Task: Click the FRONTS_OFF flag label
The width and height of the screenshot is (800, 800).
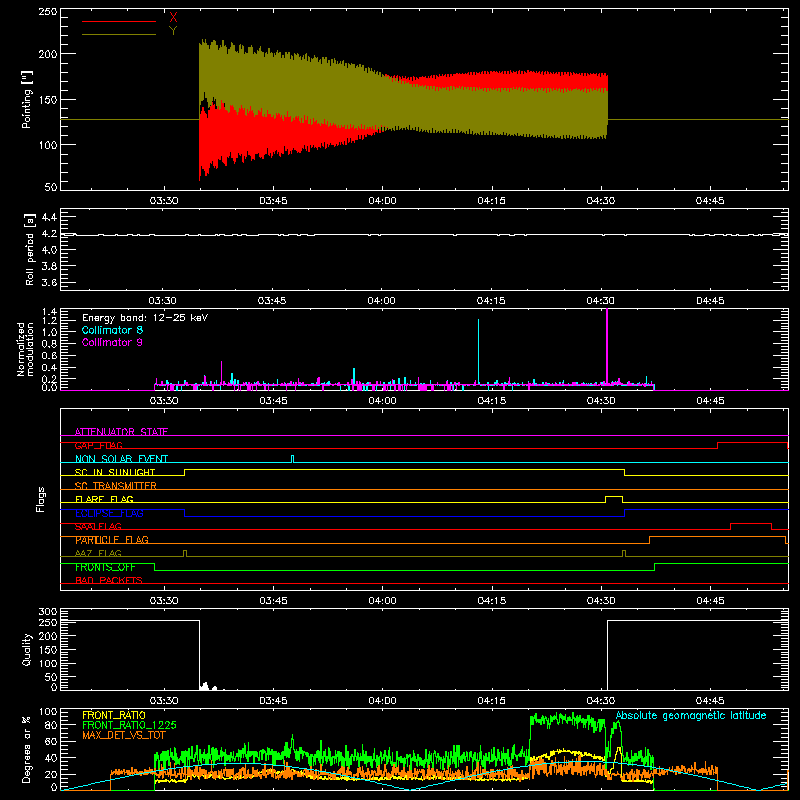Action: tap(105, 567)
